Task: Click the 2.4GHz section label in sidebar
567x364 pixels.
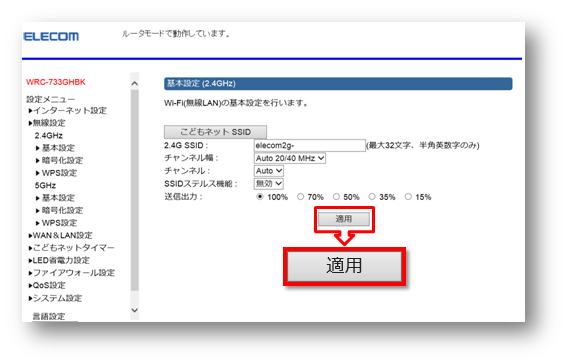Action: (x=49, y=136)
